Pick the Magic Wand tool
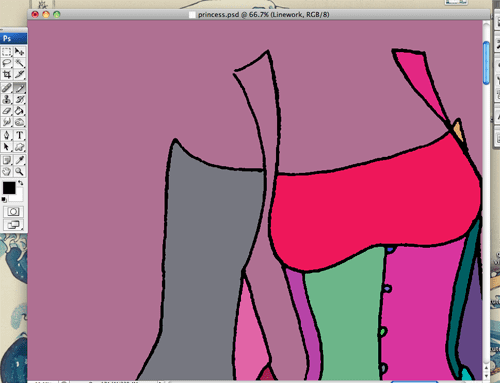This screenshot has height=383, width=500. click(19, 63)
